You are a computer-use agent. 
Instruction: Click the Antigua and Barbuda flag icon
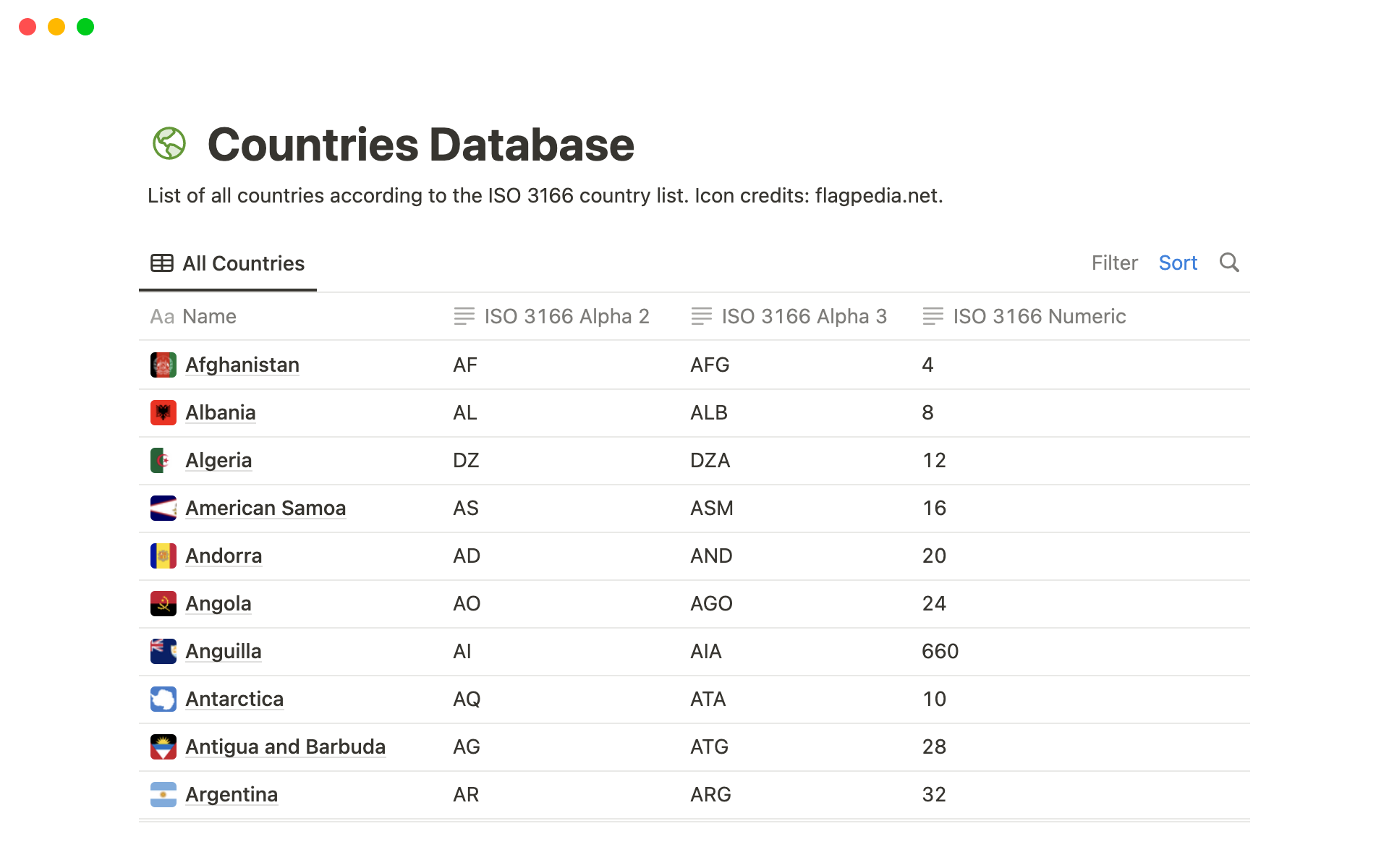pos(163,747)
